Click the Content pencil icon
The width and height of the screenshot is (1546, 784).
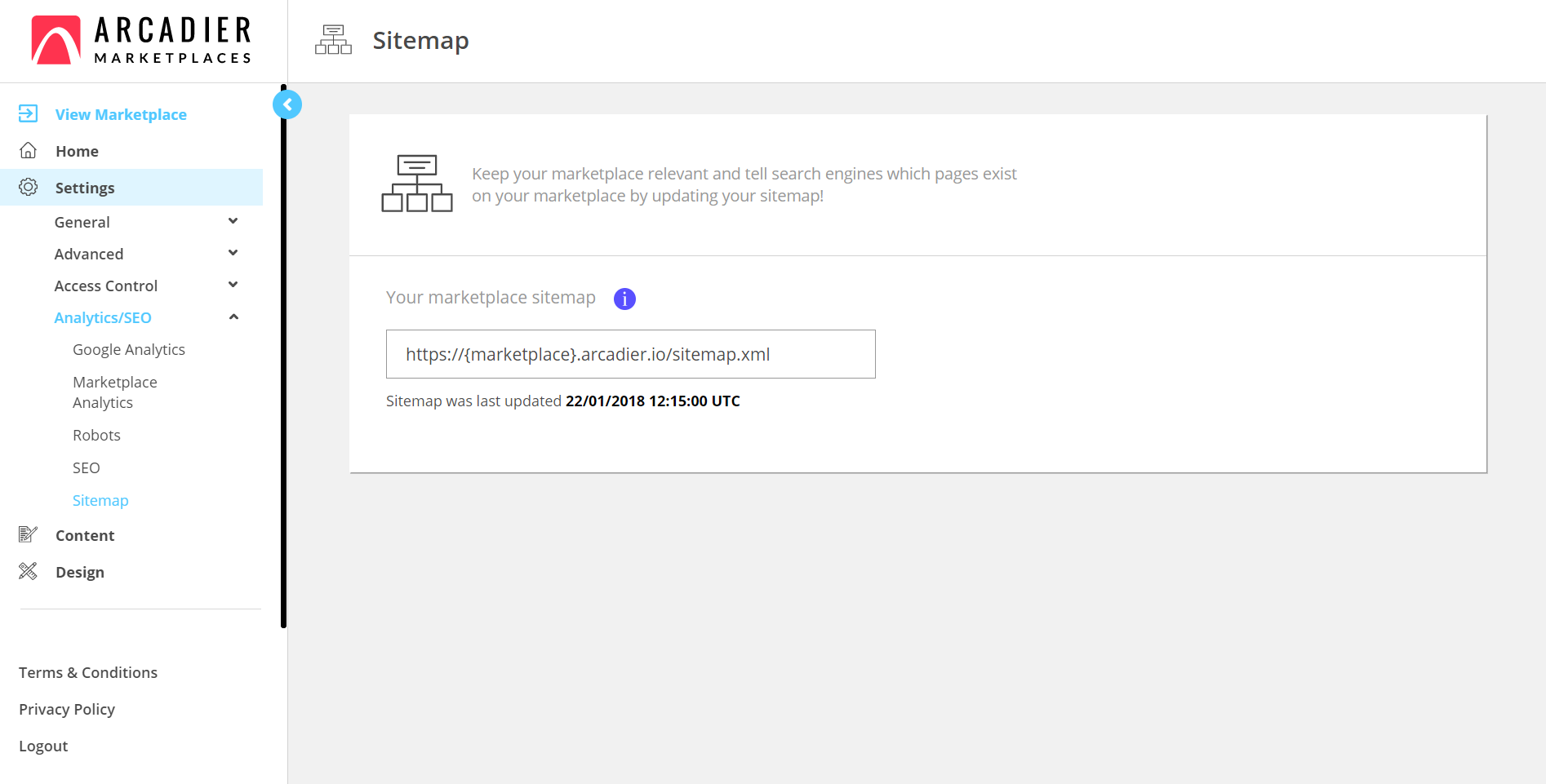coord(28,534)
